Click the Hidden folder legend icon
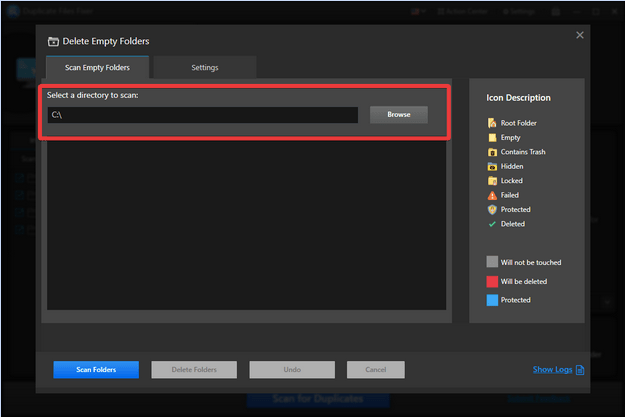 point(492,166)
